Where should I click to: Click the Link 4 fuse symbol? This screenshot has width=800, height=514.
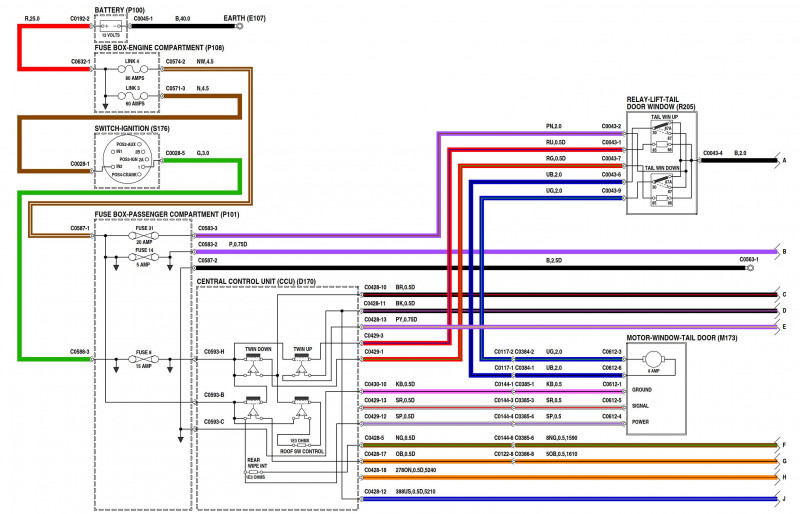[x=133, y=69]
